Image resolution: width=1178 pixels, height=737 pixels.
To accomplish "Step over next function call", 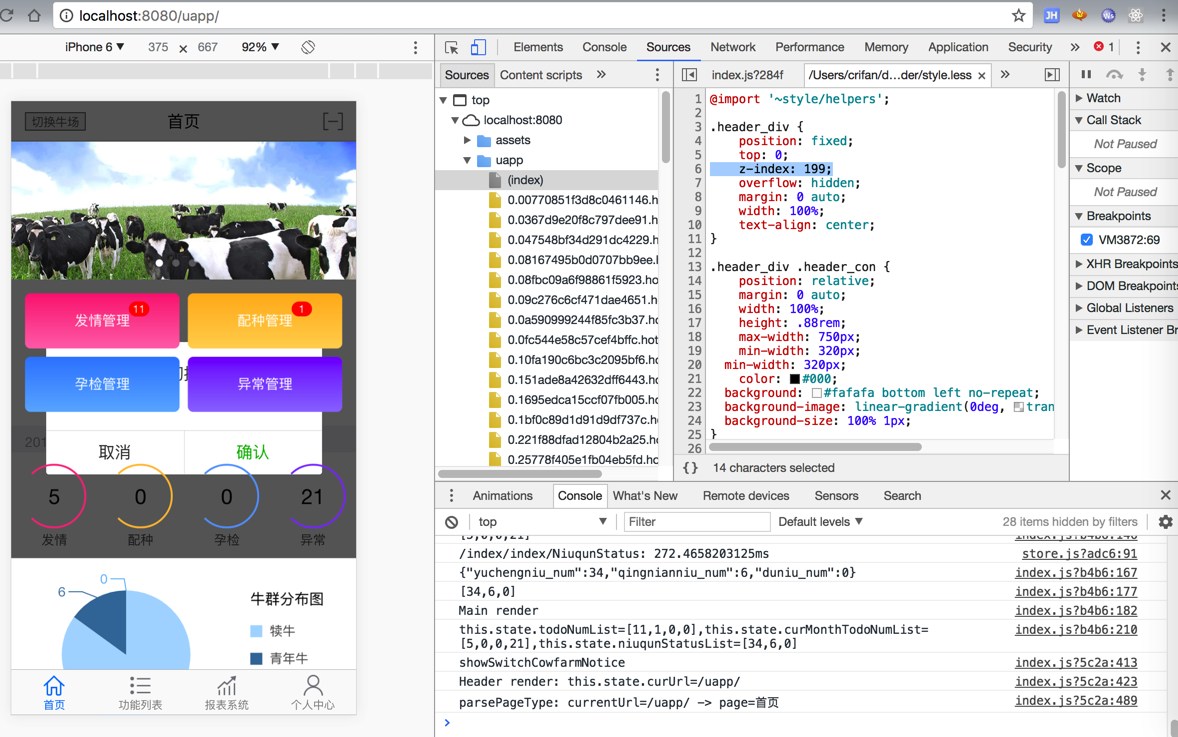I will (1114, 74).
